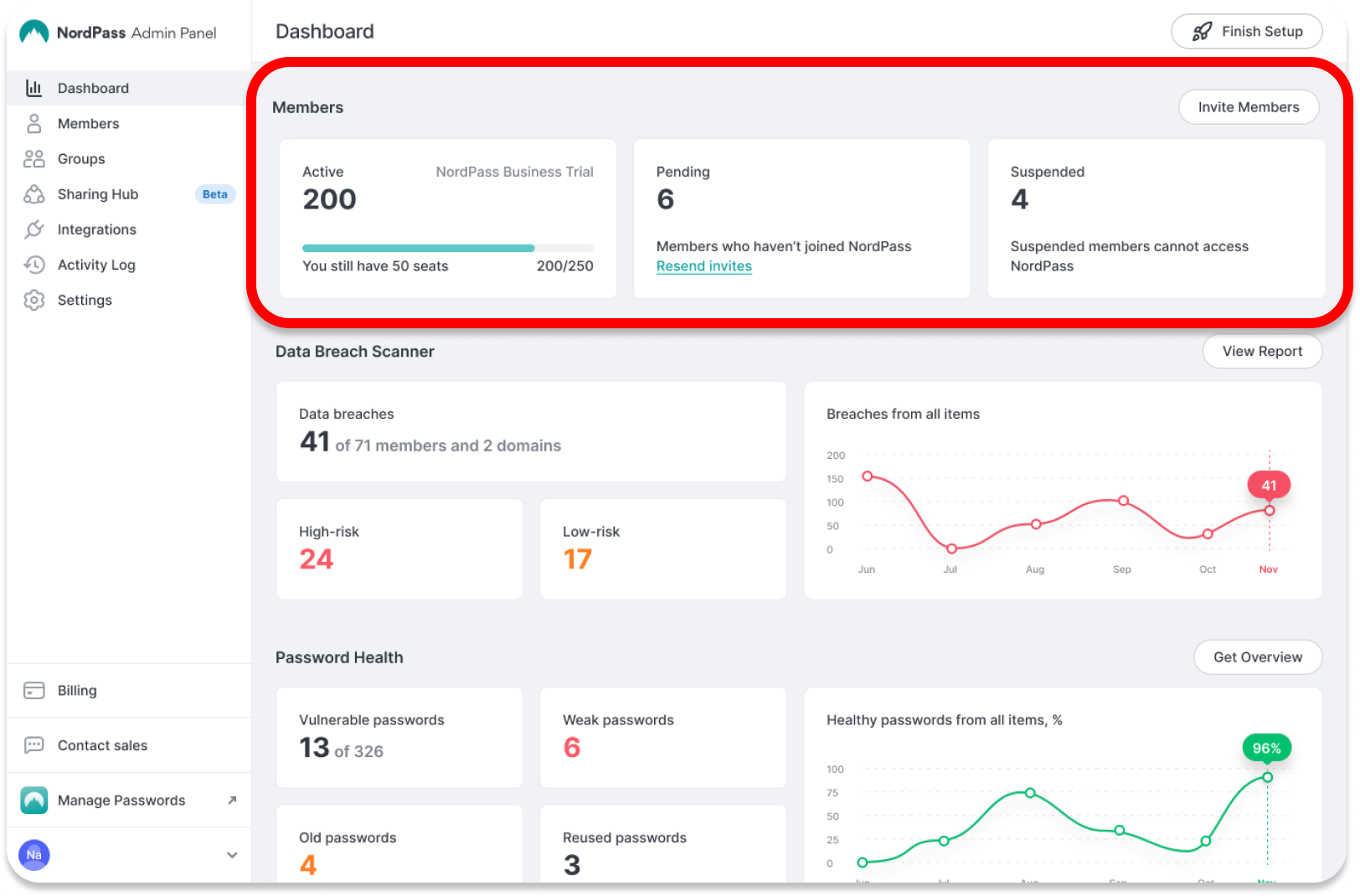Open the Manage Passwords link

(128, 800)
